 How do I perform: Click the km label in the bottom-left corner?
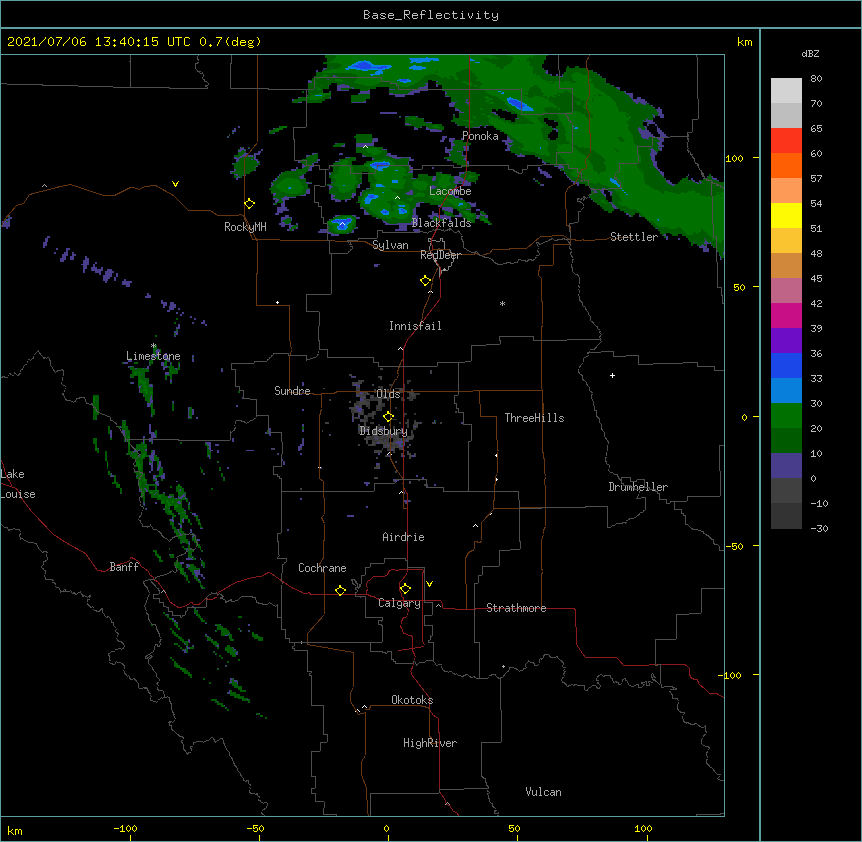click(x=15, y=831)
